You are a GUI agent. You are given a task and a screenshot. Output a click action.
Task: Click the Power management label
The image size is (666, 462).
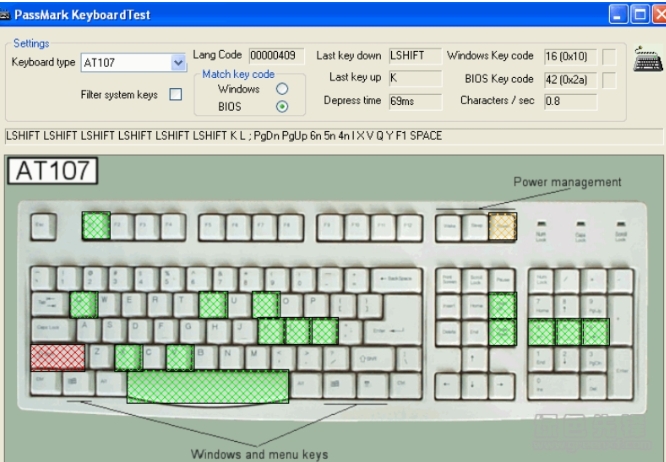[x=567, y=182]
